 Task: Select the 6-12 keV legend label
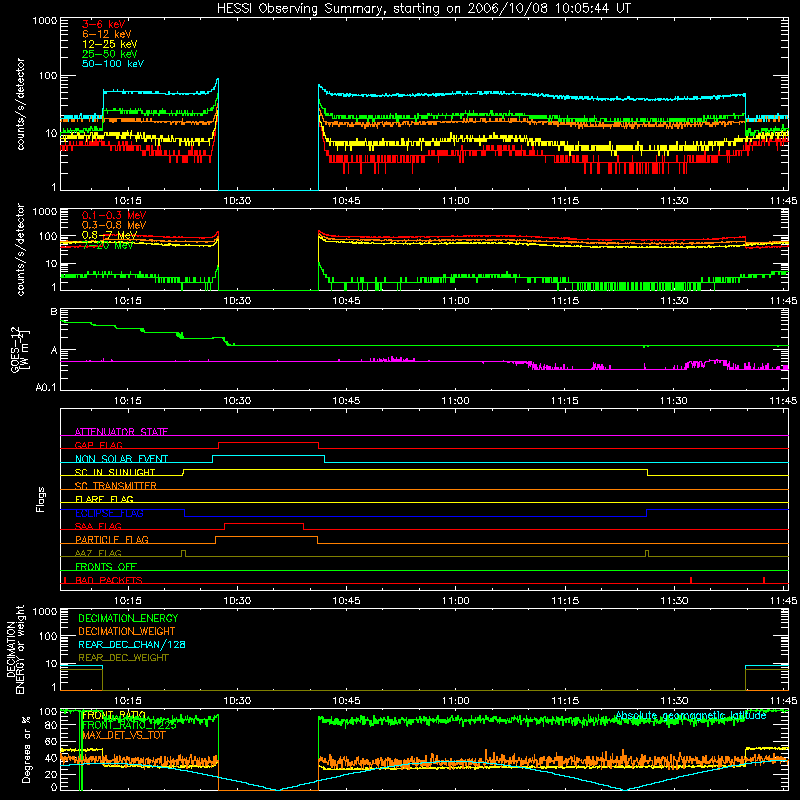pos(107,34)
